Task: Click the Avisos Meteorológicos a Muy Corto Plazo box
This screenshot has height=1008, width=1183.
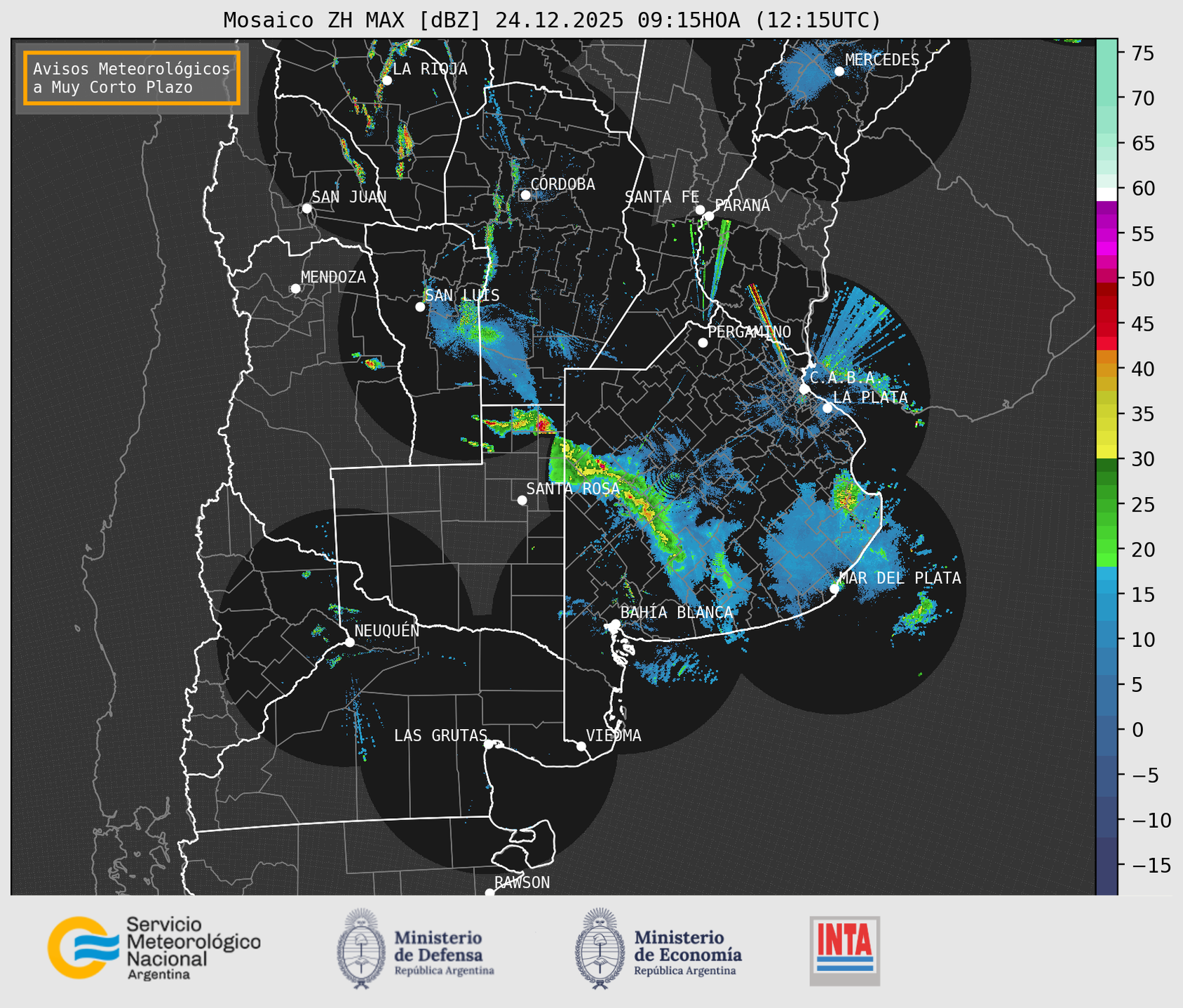Action: [x=132, y=78]
